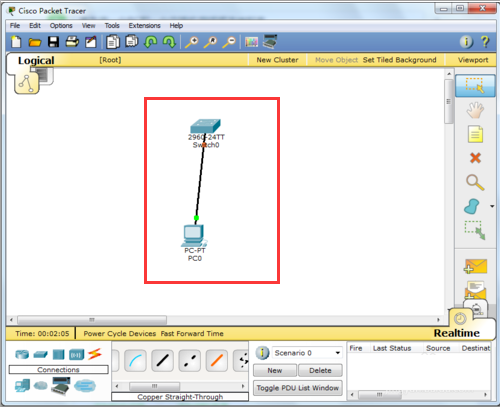Save the file with floppy disk icon

53,42
